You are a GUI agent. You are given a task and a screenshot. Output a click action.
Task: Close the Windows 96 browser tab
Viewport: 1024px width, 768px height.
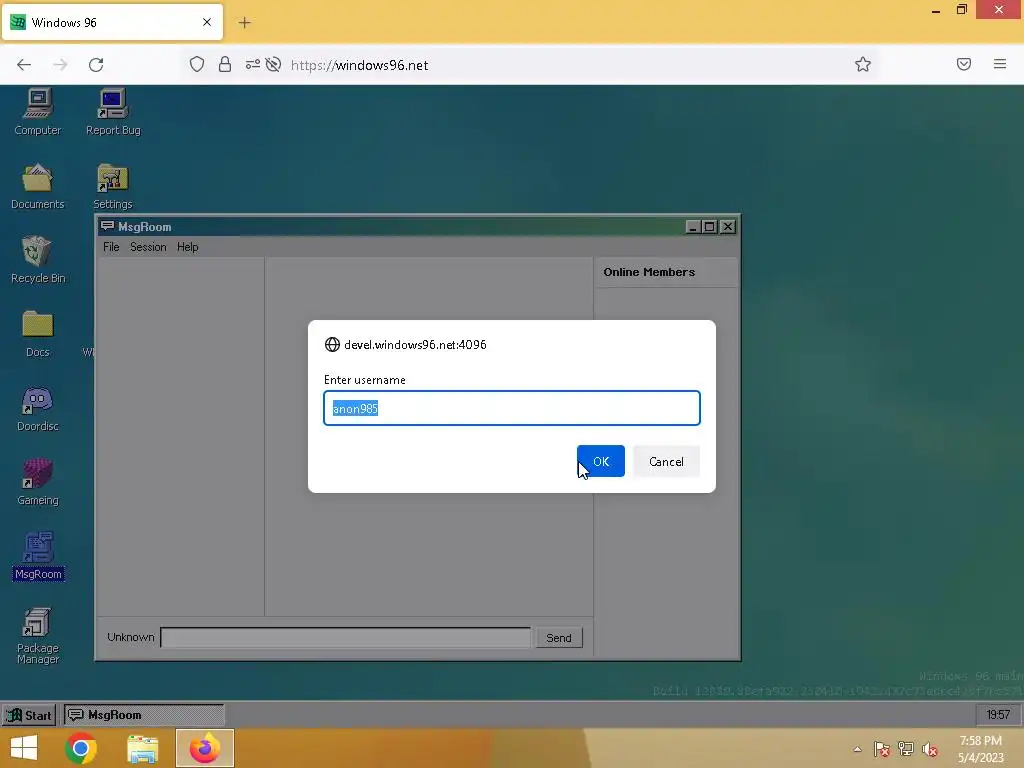(x=207, y=22)
